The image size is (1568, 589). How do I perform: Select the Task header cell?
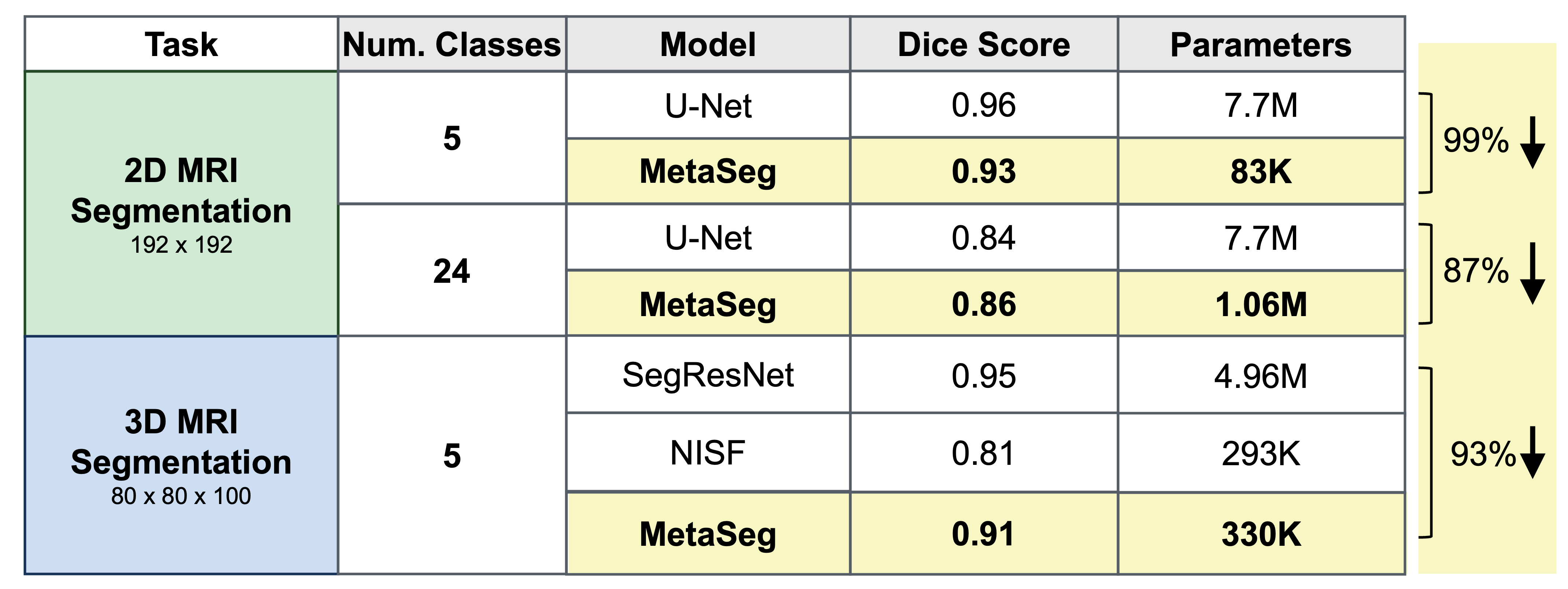pos(181,44)
